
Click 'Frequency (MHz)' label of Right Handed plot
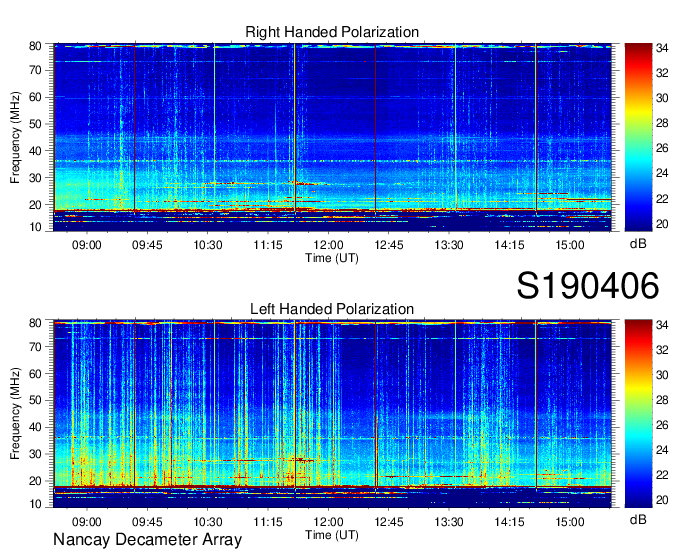click(x=15, y=137)
